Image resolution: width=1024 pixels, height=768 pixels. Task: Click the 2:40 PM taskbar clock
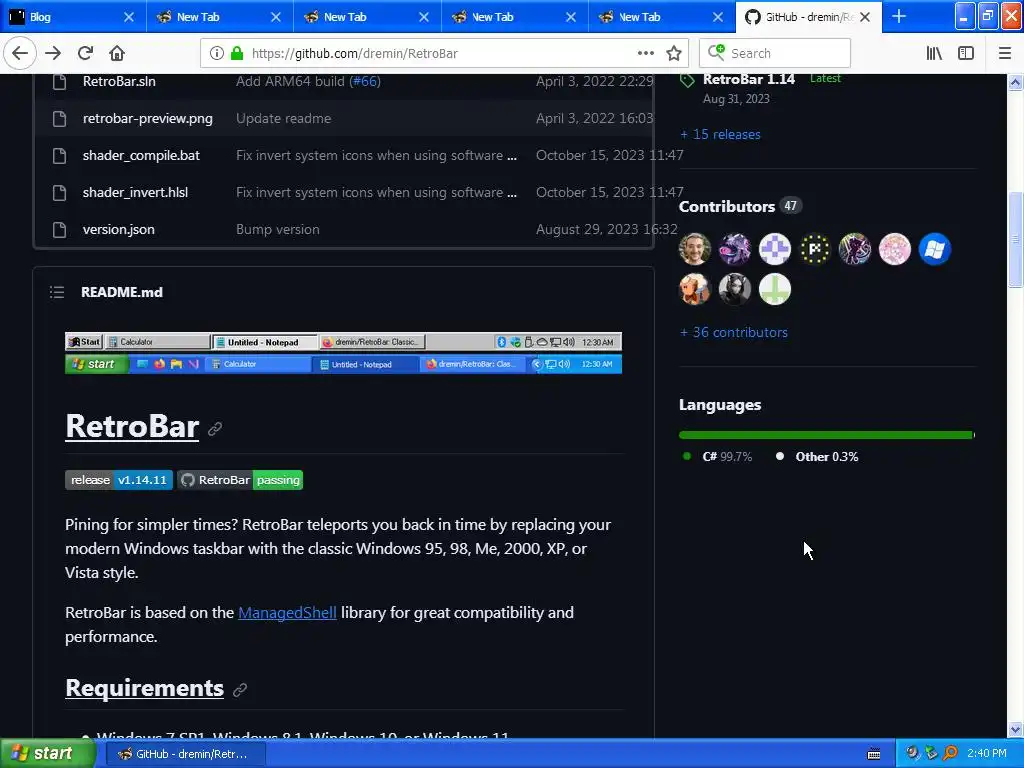[987, 753]
